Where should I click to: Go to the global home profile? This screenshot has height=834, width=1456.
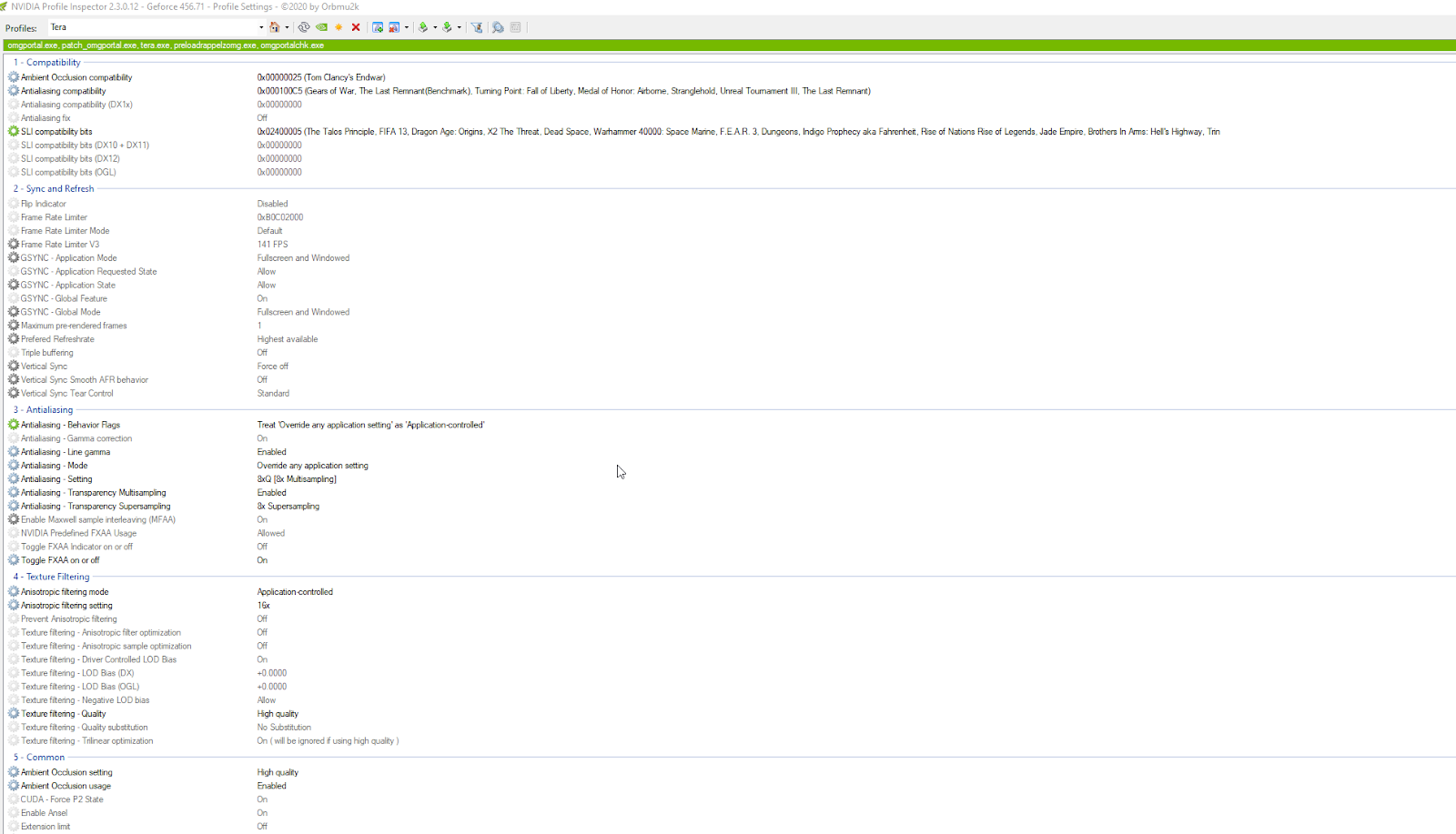coord(274,27)
